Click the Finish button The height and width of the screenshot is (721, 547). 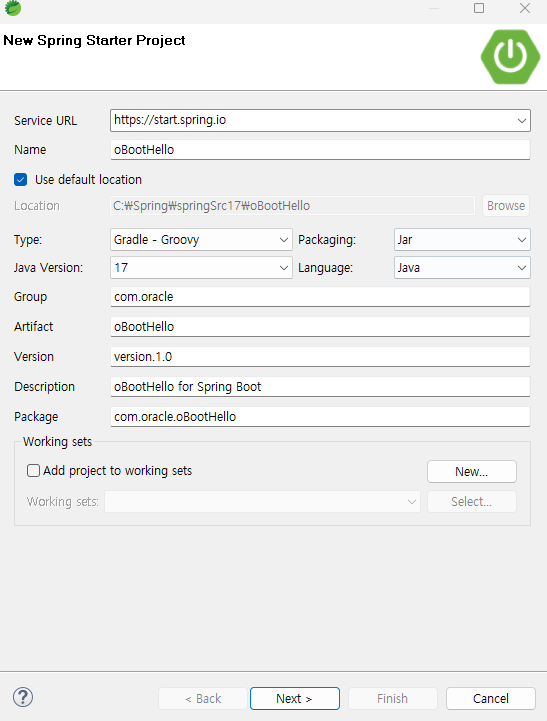(393, 698)
